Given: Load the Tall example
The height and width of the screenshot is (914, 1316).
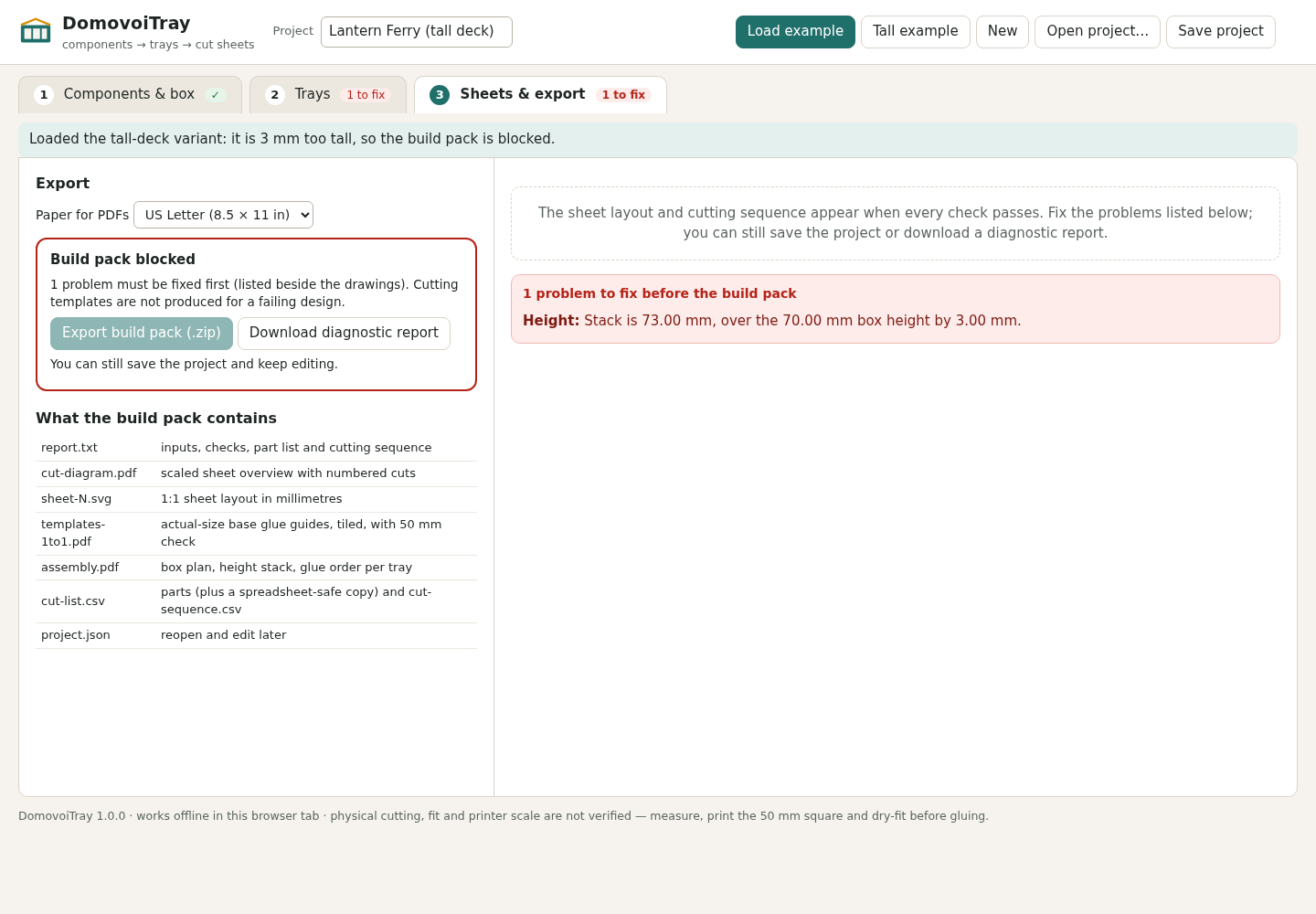Looking at the screenshot, I should 916,32.
